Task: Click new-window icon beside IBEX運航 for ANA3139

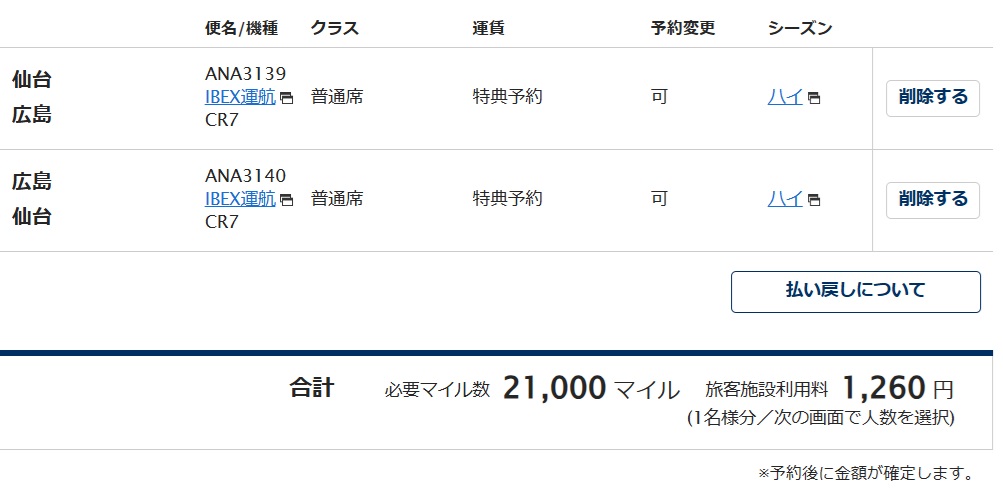Action: point(287,99)
